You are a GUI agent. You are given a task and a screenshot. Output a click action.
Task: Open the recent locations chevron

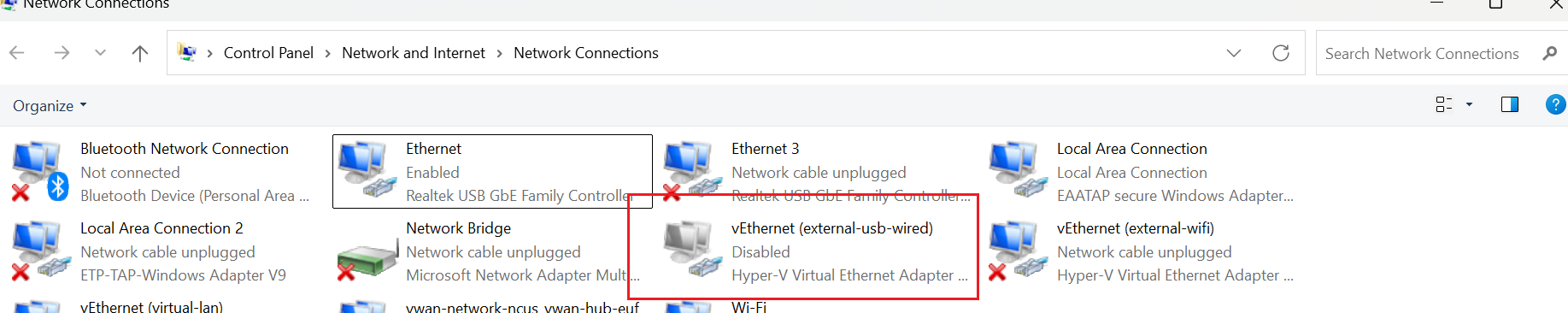pyautogui.click(x=100, y=53)
